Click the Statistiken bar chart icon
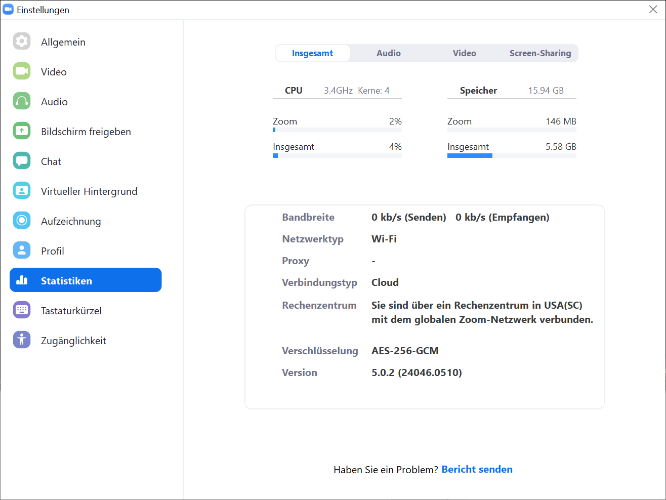666x500 pixels. pos(22,281)
